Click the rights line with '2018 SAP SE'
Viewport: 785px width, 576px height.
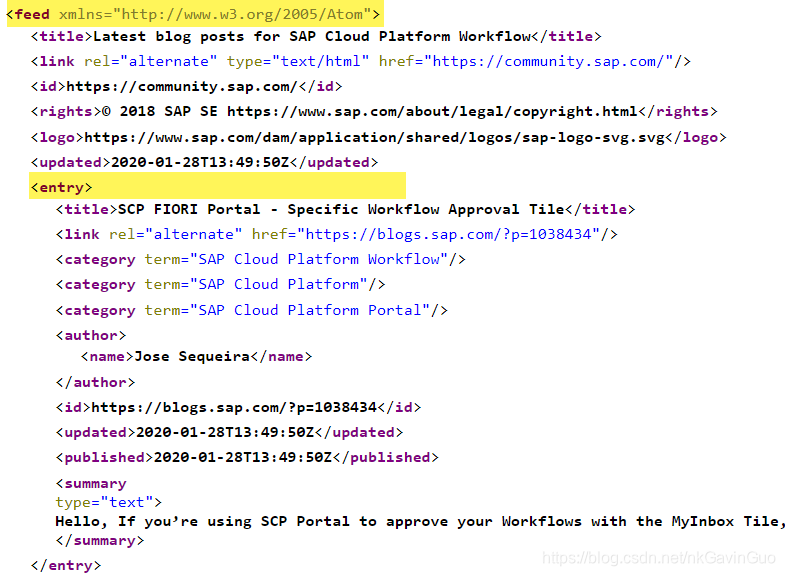point(374,112)
